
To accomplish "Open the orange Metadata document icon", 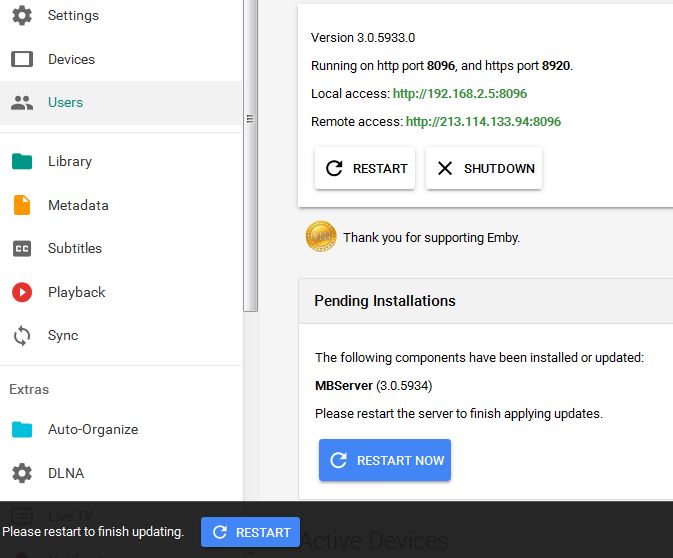I will [22, 205].
